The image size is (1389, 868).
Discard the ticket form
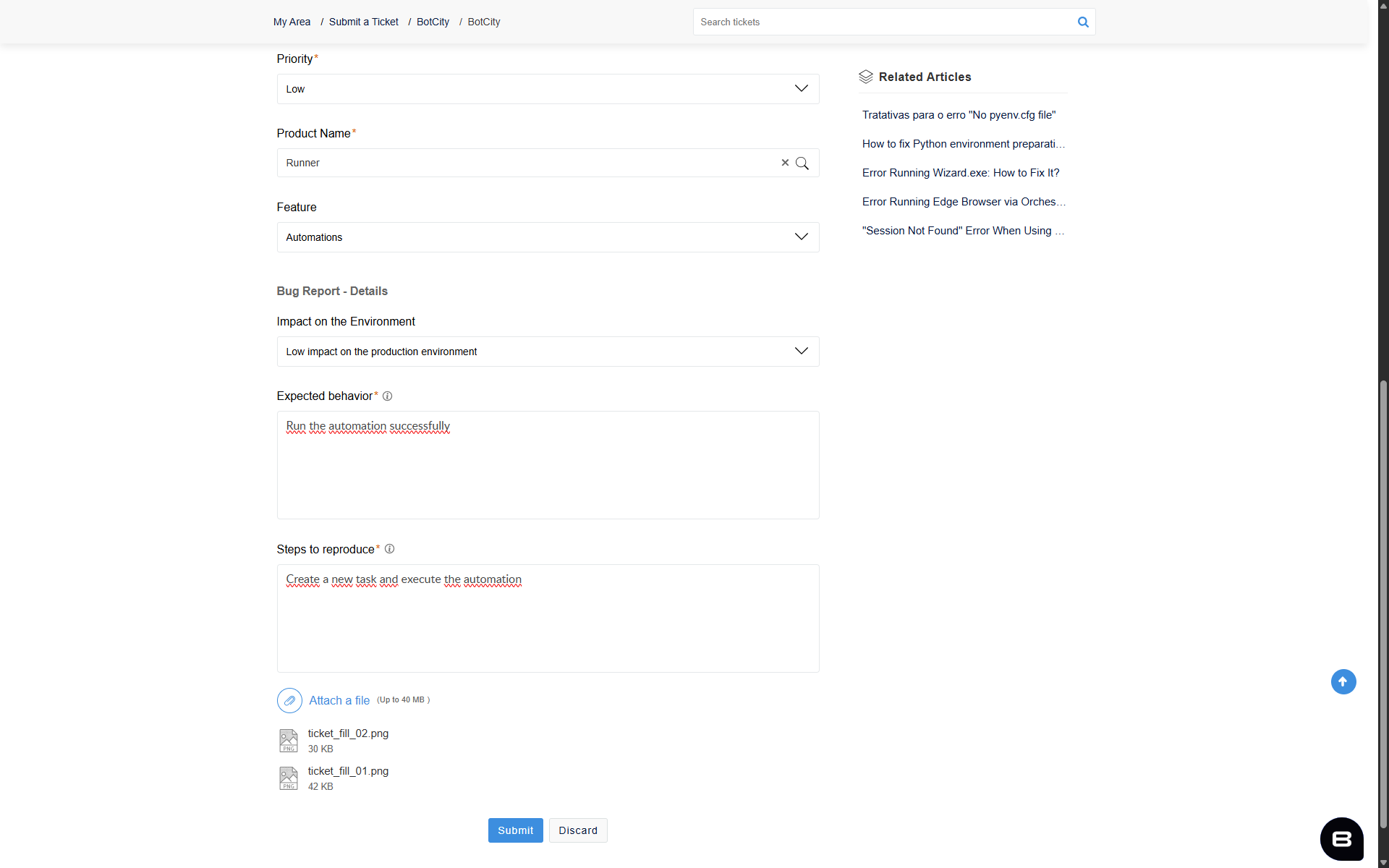[578, 830]
